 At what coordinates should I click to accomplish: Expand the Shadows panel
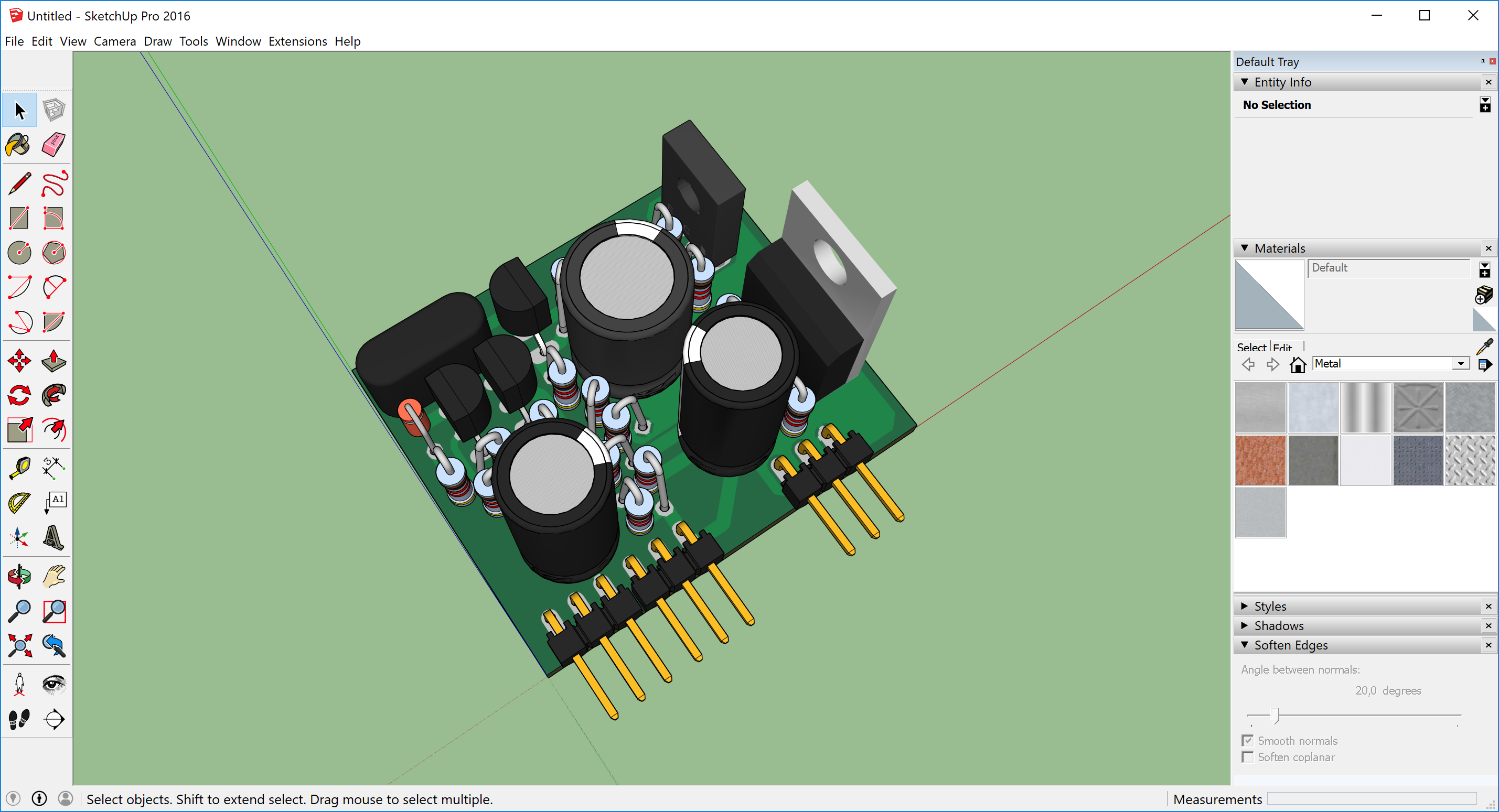(x=1245, y=625)
